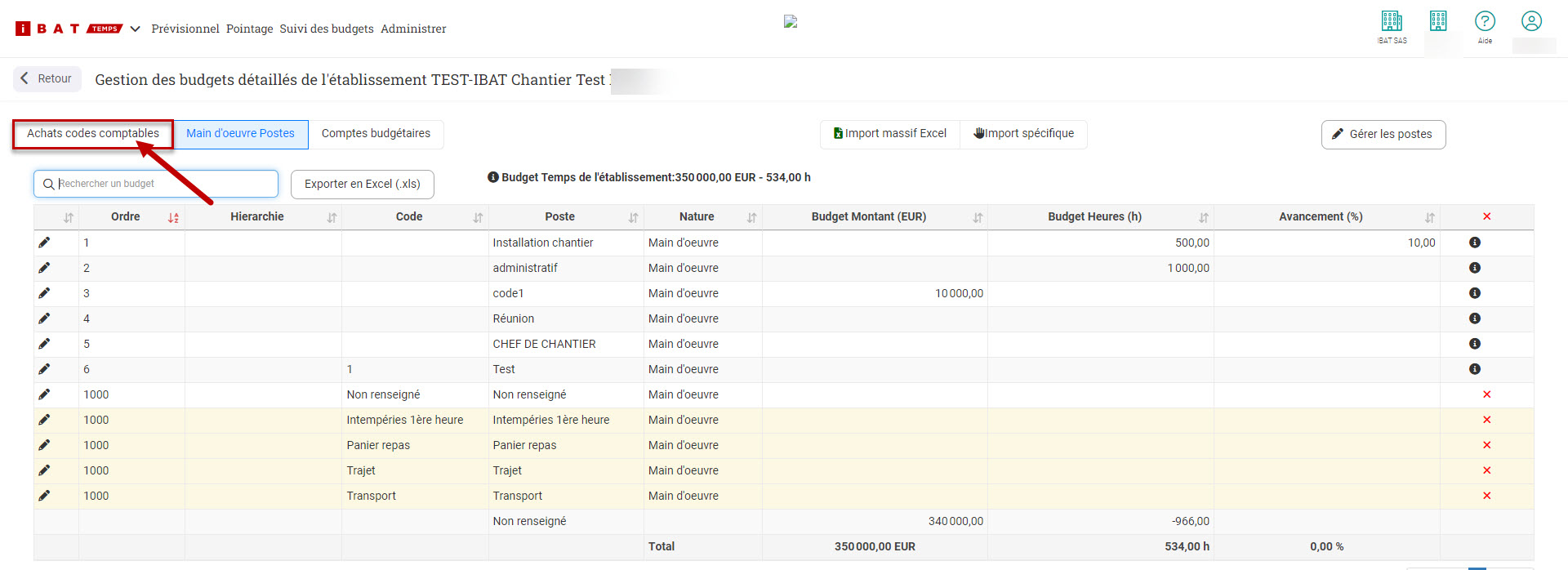Click the red X on Transport row

(1486, 496)
